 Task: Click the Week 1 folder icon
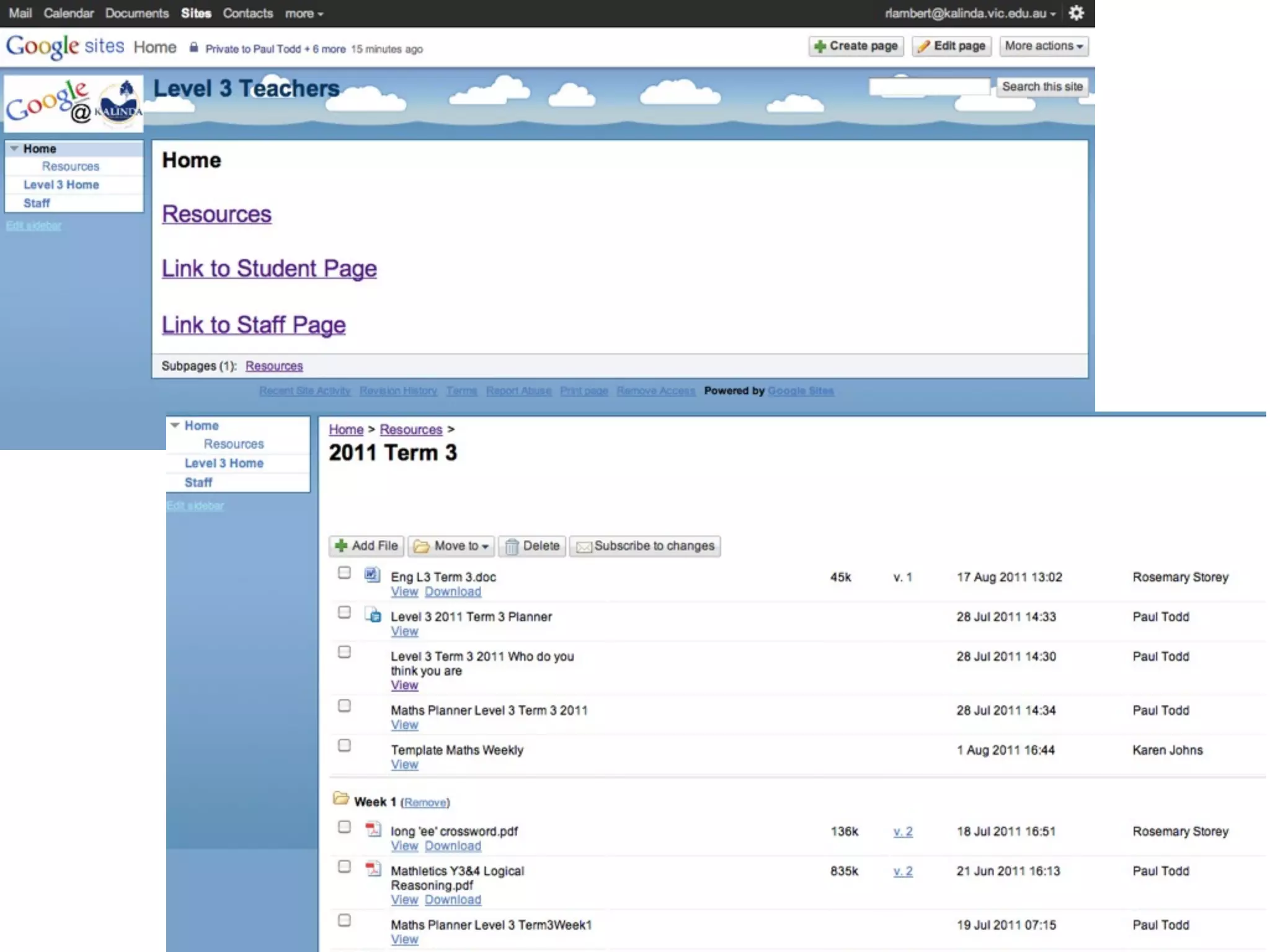click(x=340, y=798)
